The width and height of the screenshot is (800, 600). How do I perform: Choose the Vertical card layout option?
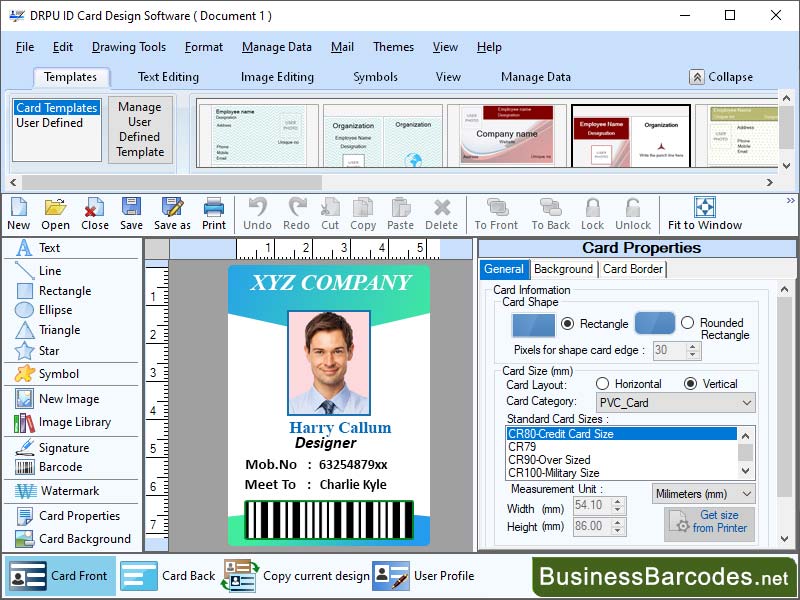click(x=690, y=384)
